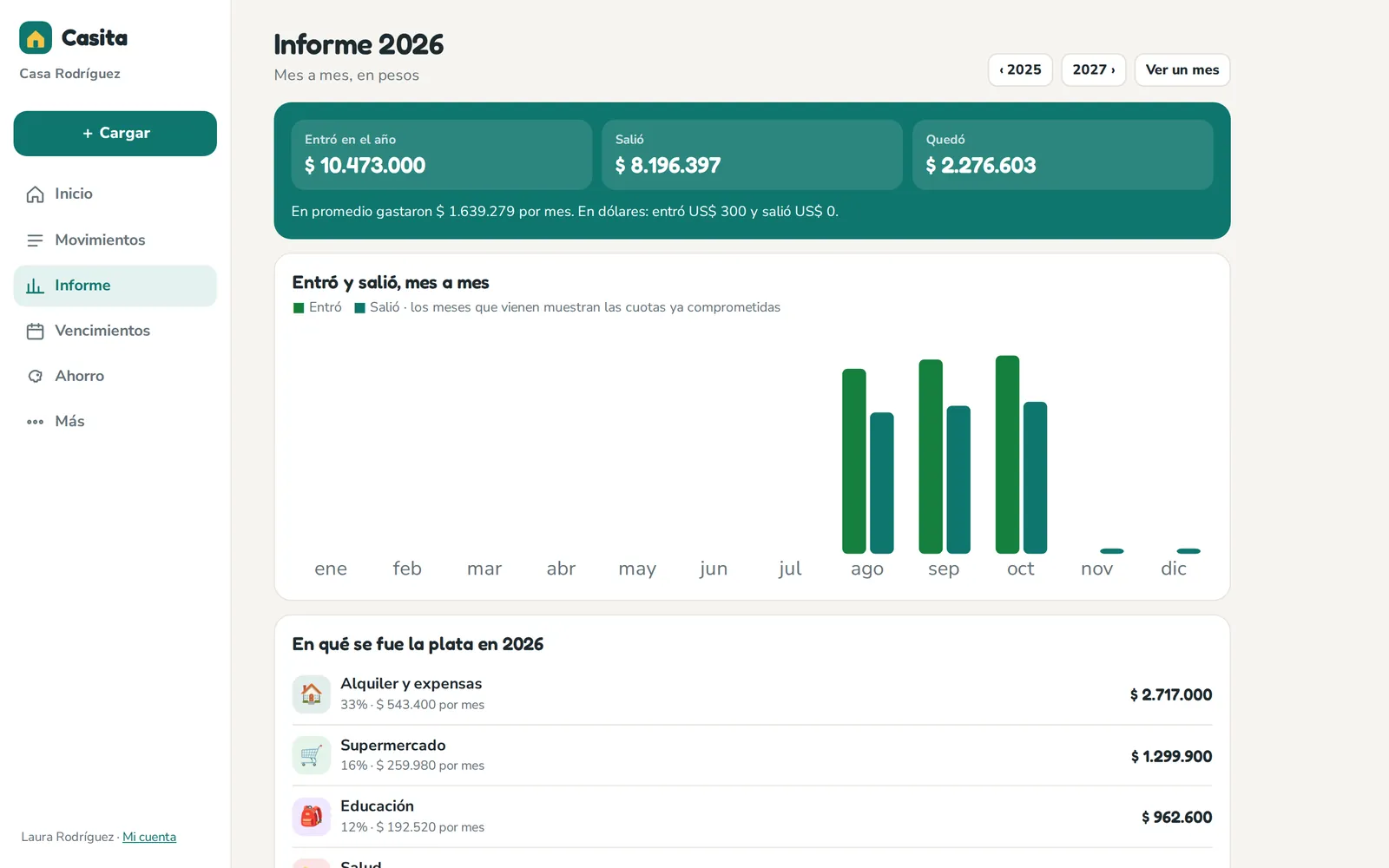Click the Alquiler y expensas house icon
Screen dimensions: 1389x868
311,694
